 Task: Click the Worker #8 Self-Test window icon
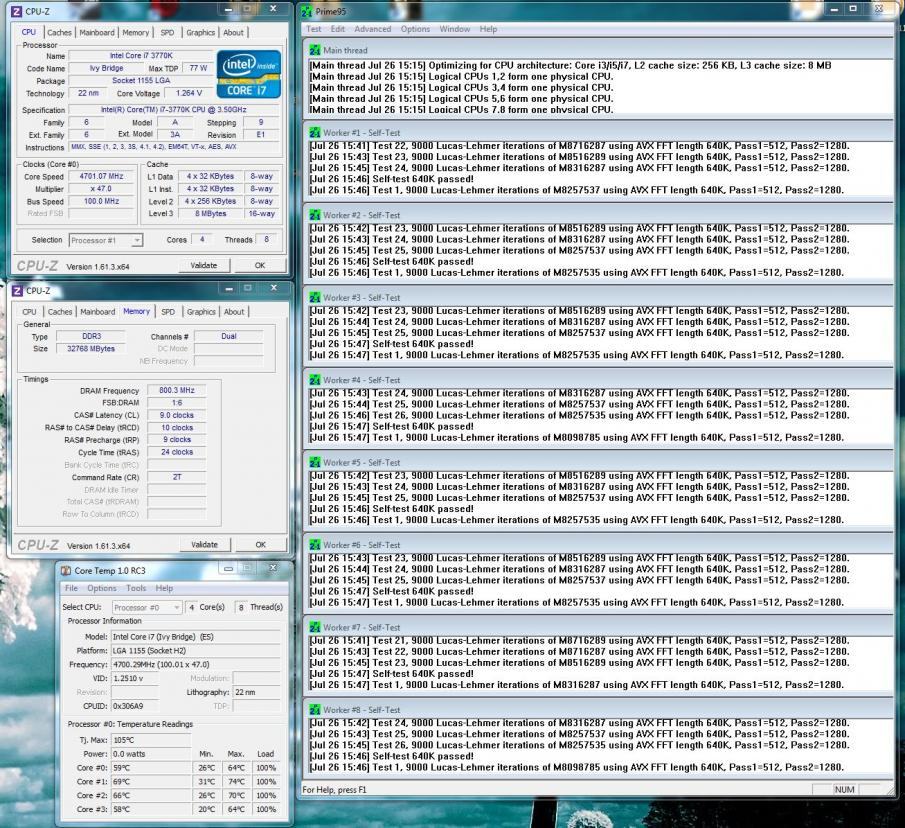[315, 710]
